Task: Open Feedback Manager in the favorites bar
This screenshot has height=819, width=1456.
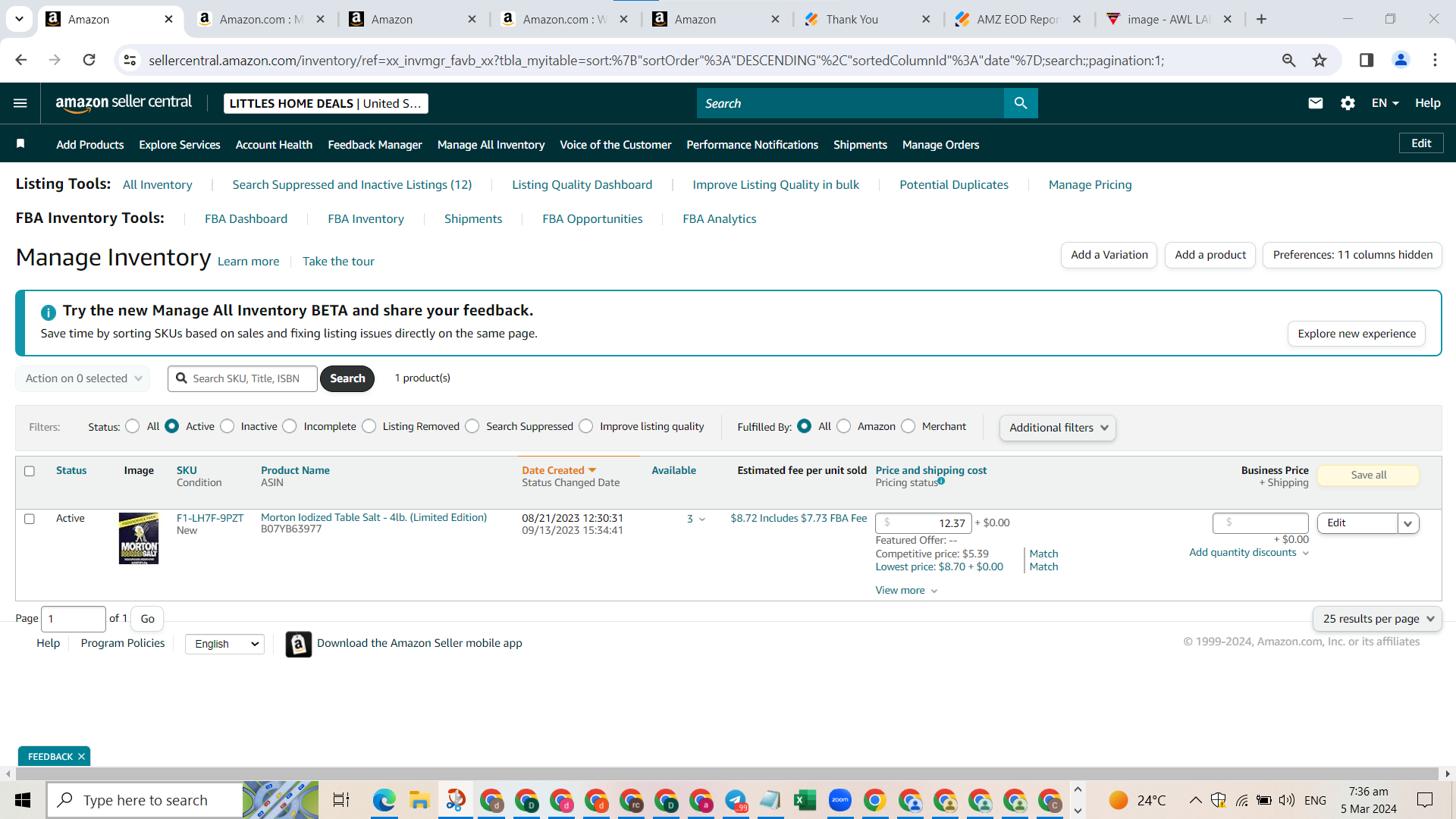Action: pos(375,145)
